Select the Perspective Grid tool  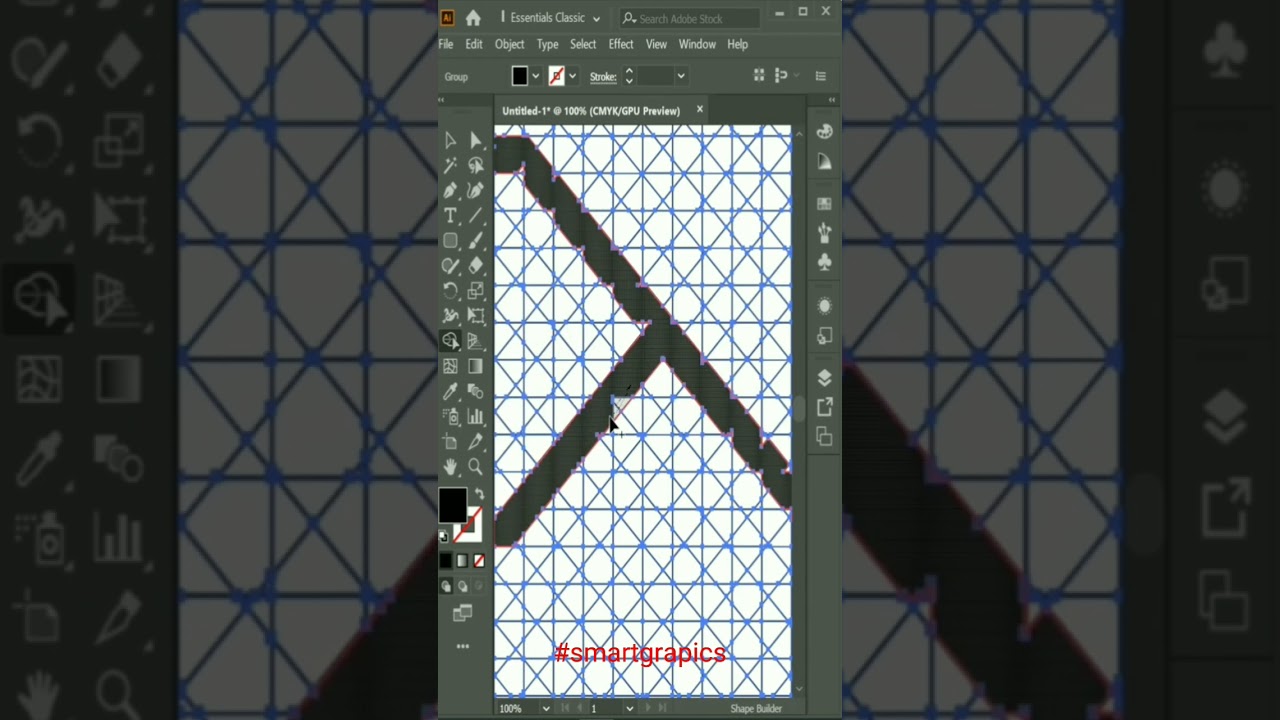[476, 341]
